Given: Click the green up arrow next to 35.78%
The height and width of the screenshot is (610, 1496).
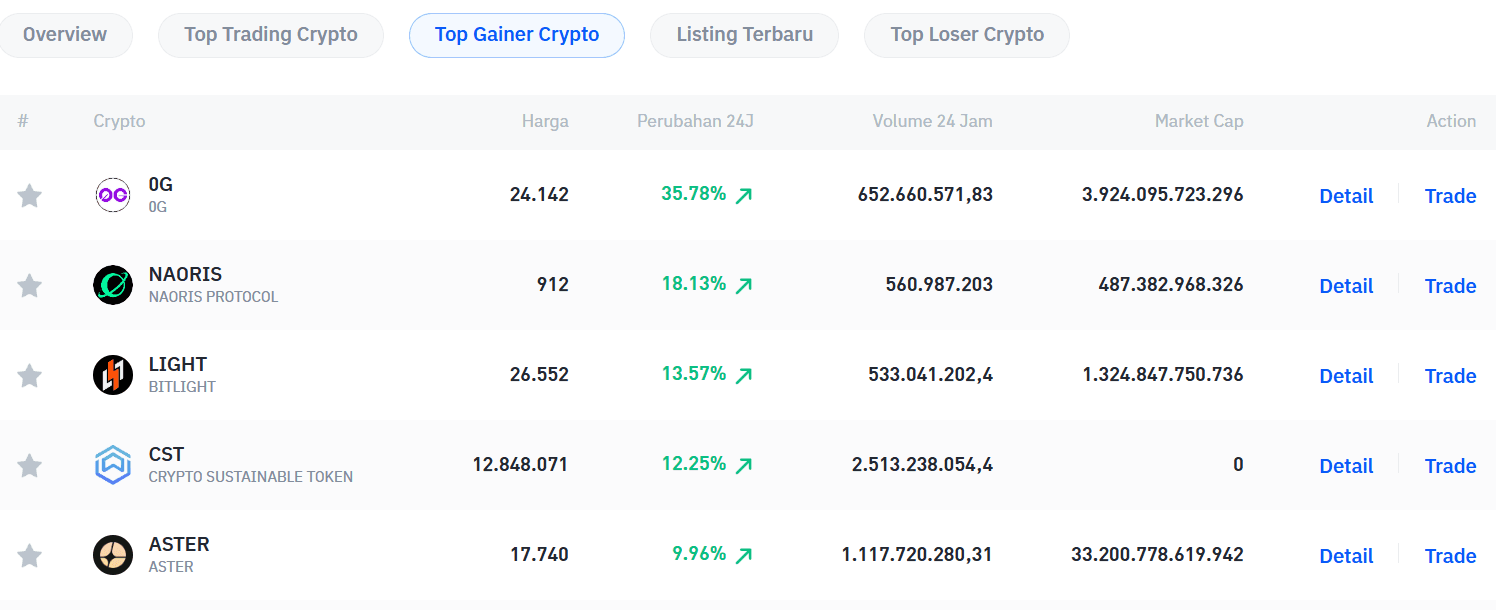Looking at the screenshot, I should [742, 195].
